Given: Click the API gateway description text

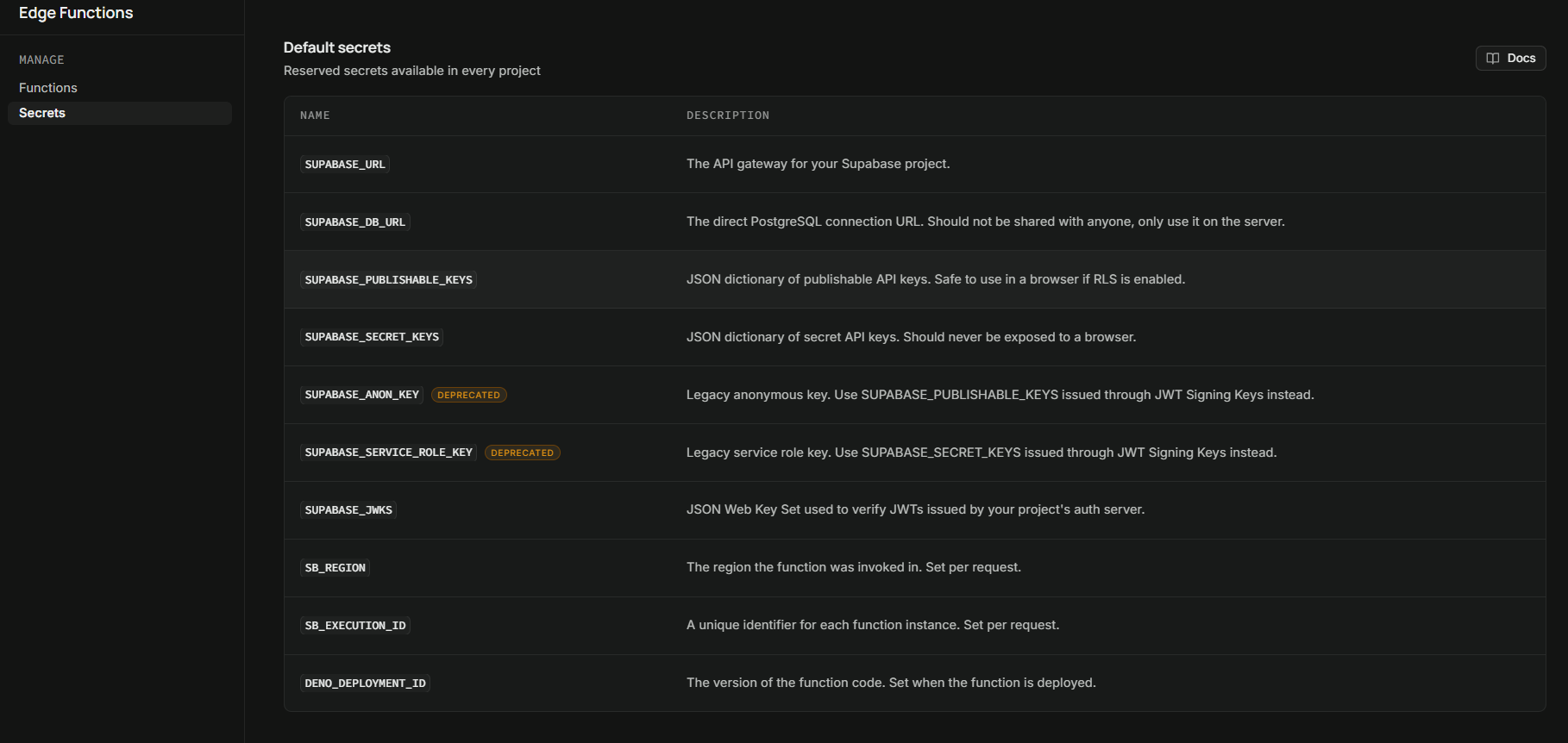Looking at the screenshot, I should [x=818, y=164].
